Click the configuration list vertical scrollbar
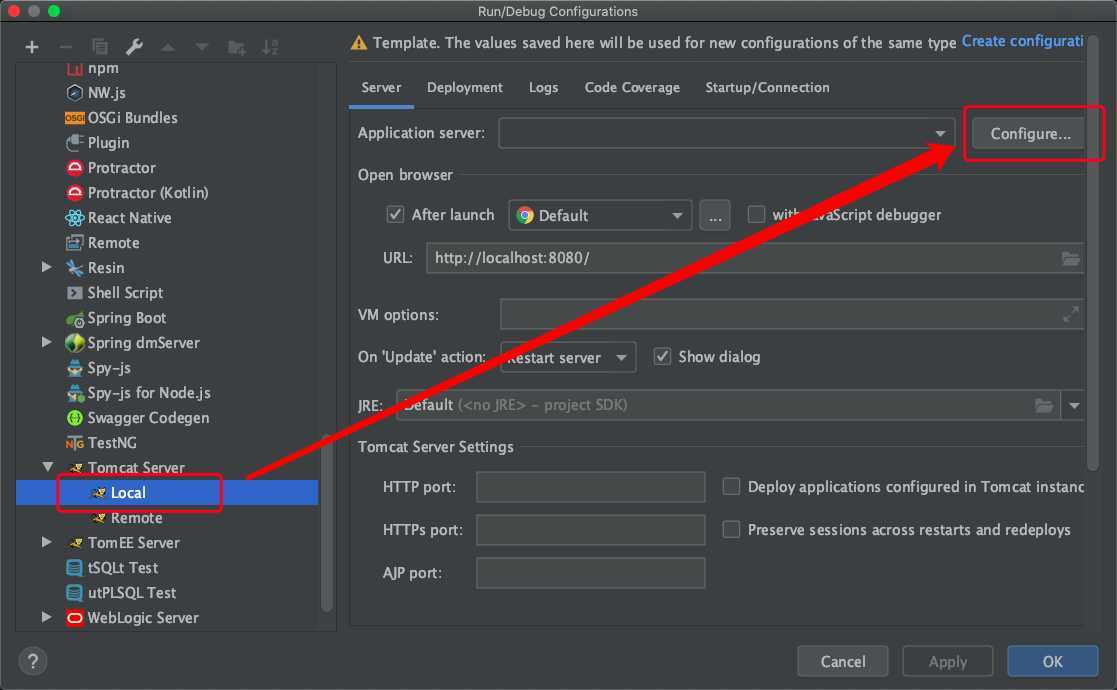Image resolution: width=1117 pixels, height=690 pixels. point(327,520)
